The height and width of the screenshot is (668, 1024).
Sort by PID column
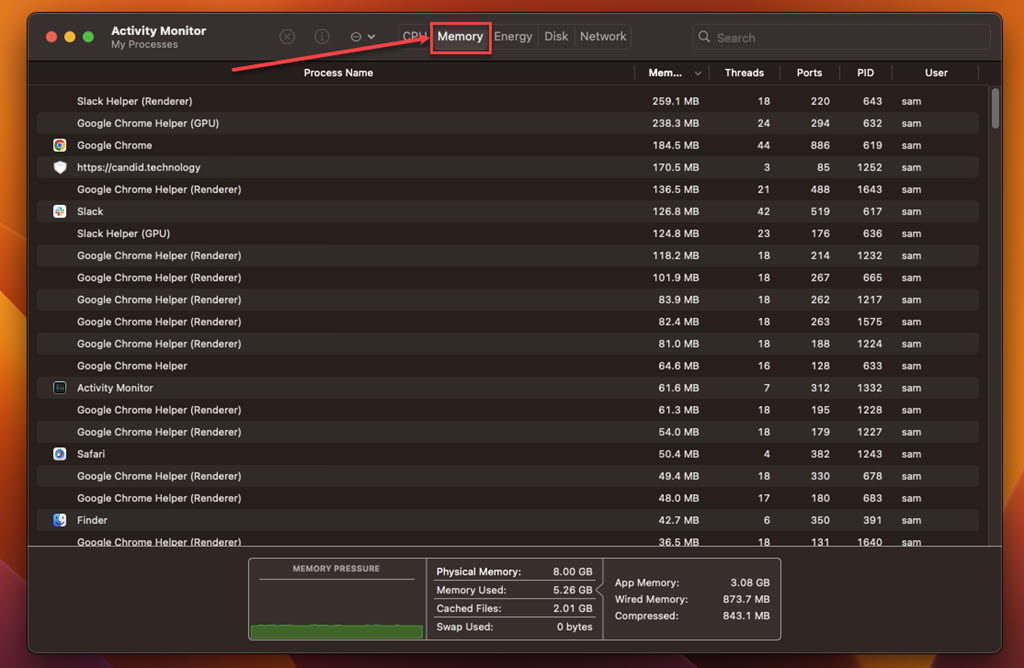pos(865,72)
